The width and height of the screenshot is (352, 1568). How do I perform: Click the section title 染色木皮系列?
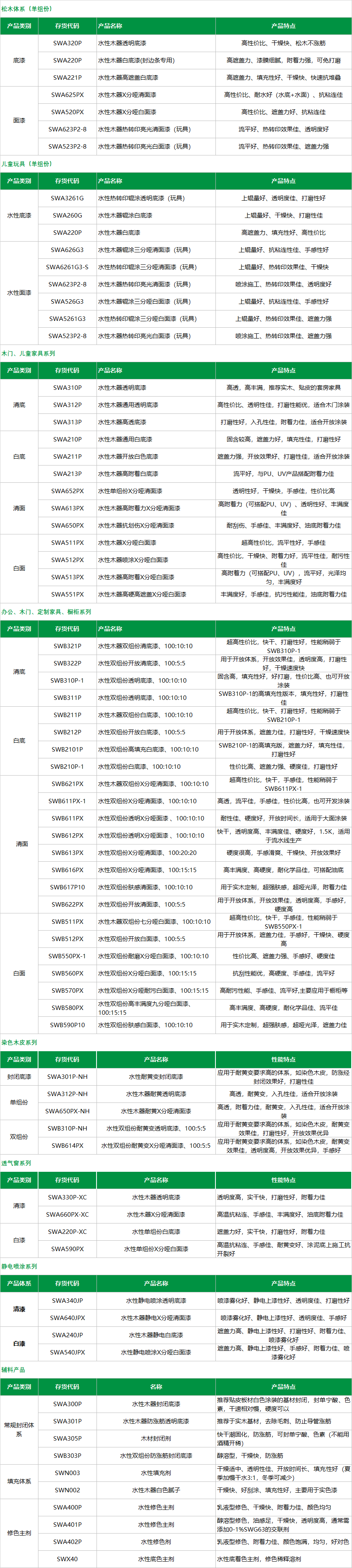[19, 1043]
